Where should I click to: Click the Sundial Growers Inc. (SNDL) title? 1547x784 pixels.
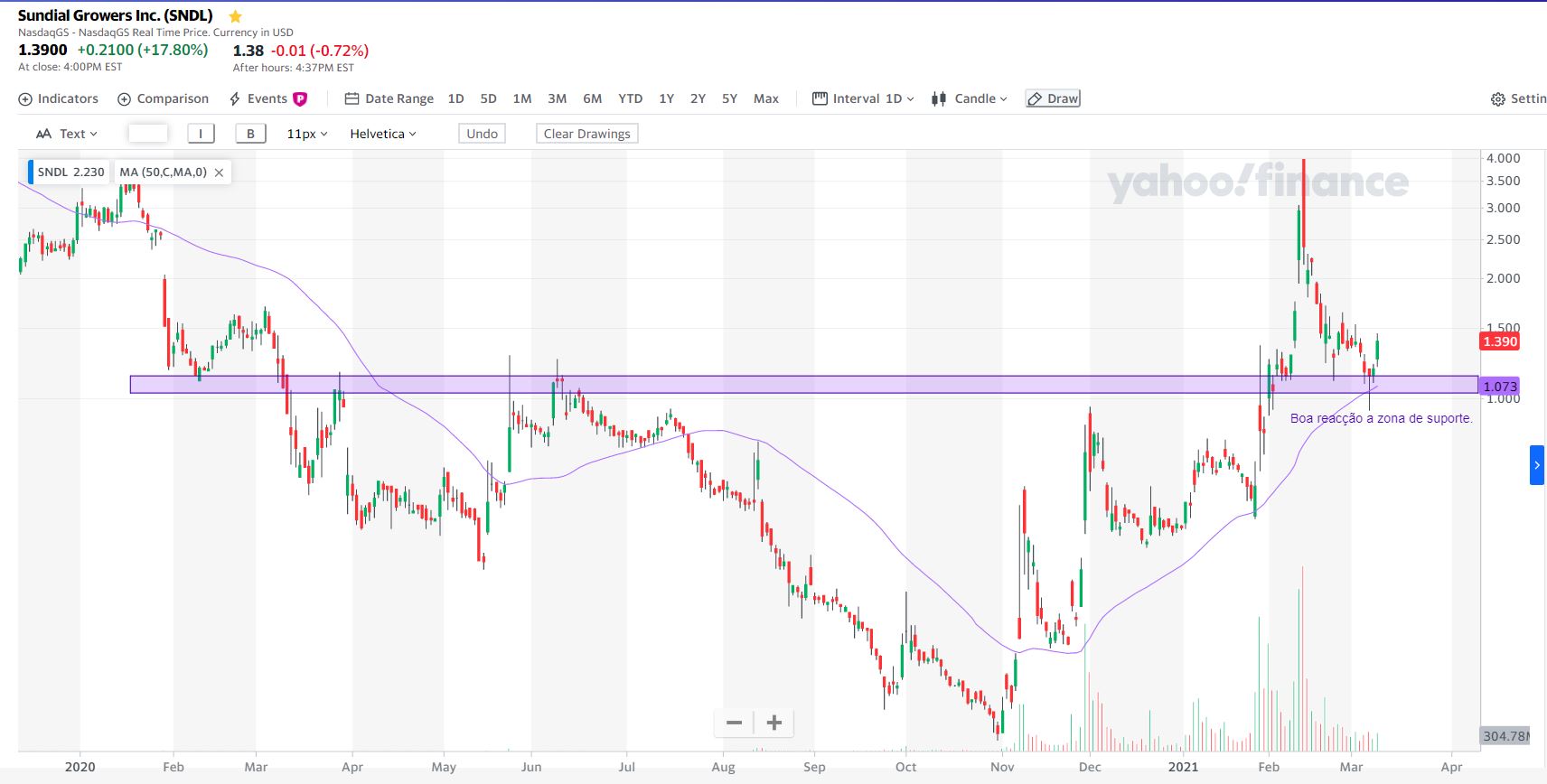116,15
